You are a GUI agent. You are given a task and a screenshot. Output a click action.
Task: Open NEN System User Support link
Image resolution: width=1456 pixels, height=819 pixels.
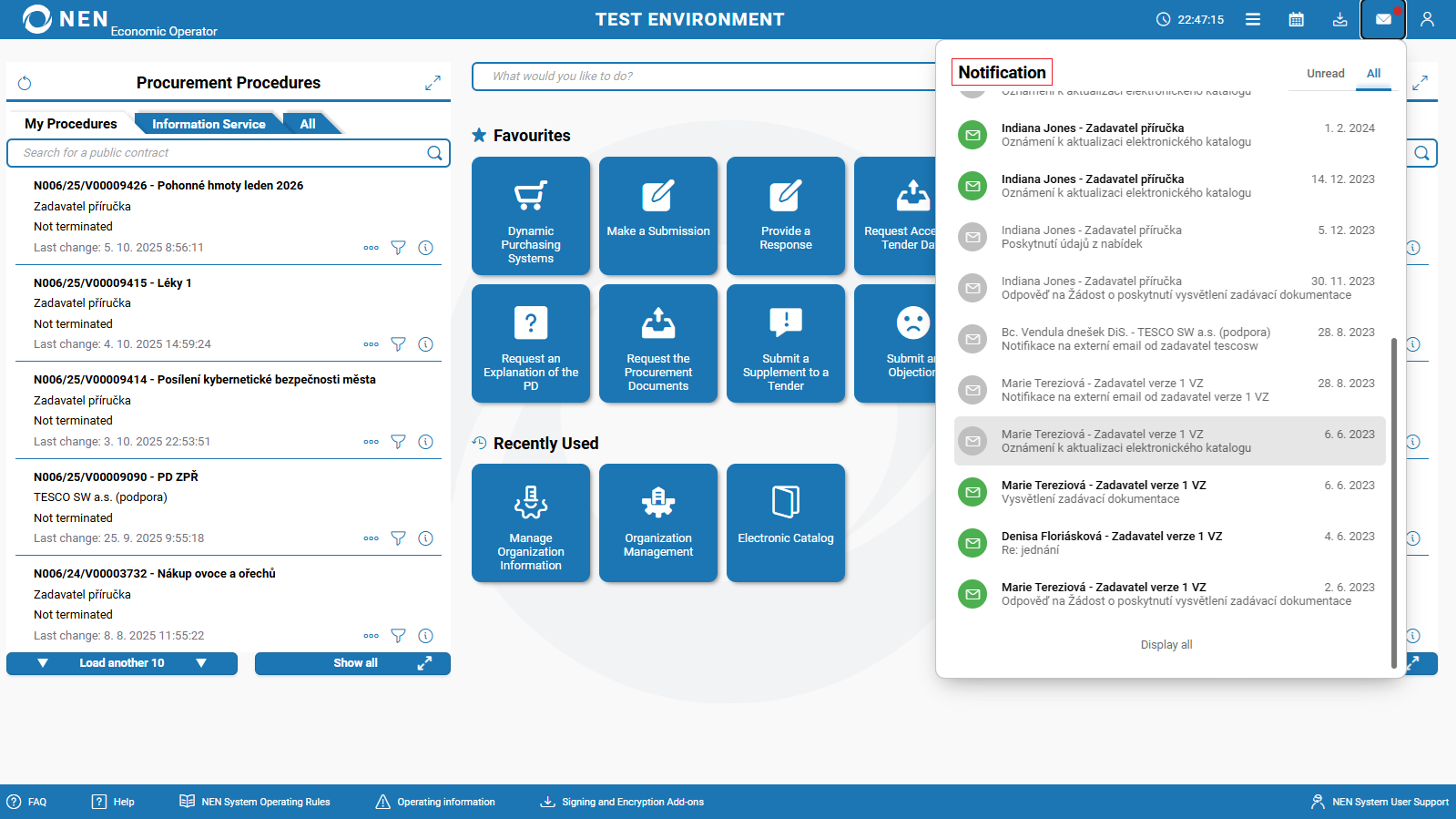tap(1380, 802)
